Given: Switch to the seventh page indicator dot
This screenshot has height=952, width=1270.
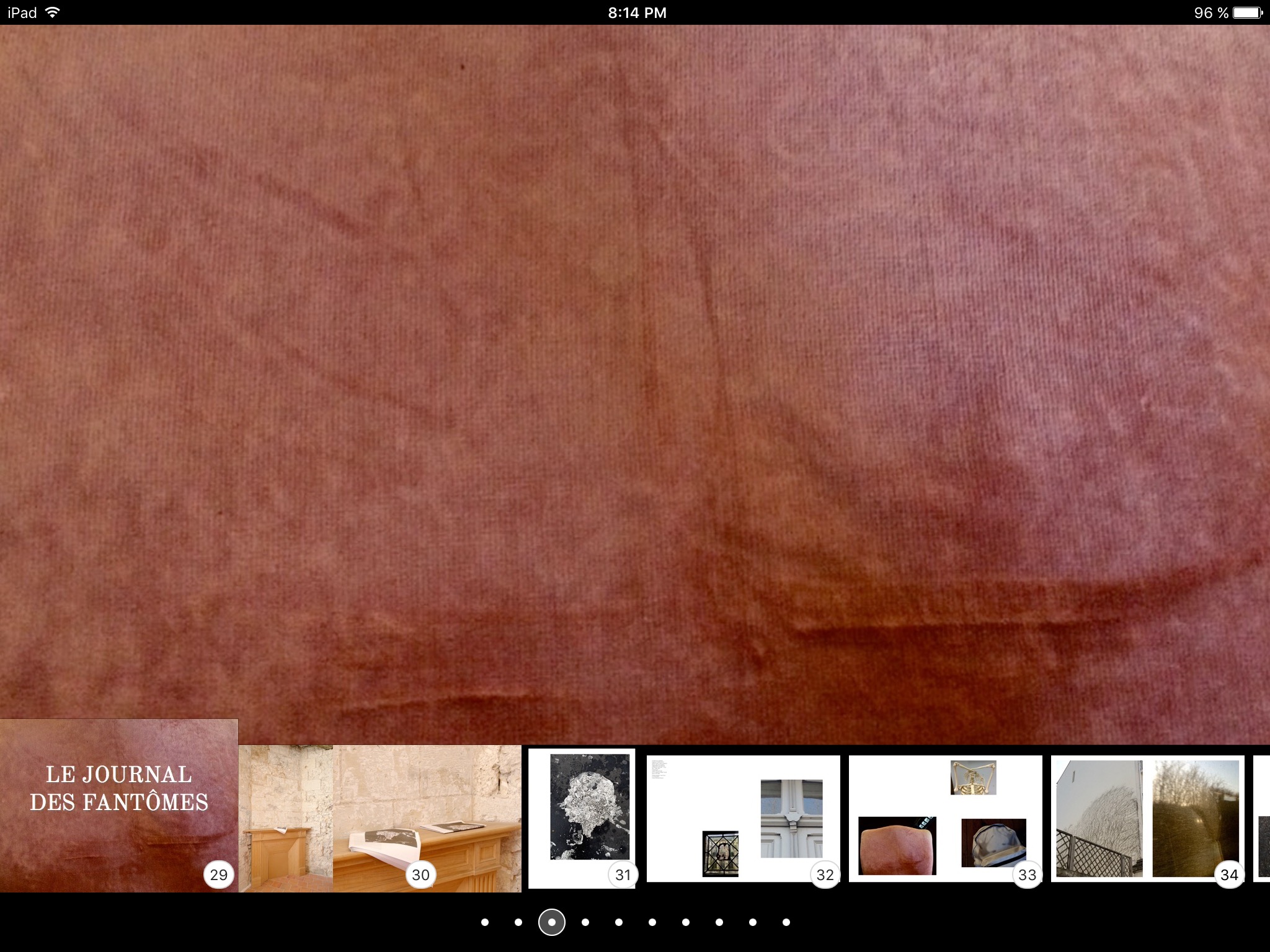Looking at the screenshot, I should (x=686, y=922).
